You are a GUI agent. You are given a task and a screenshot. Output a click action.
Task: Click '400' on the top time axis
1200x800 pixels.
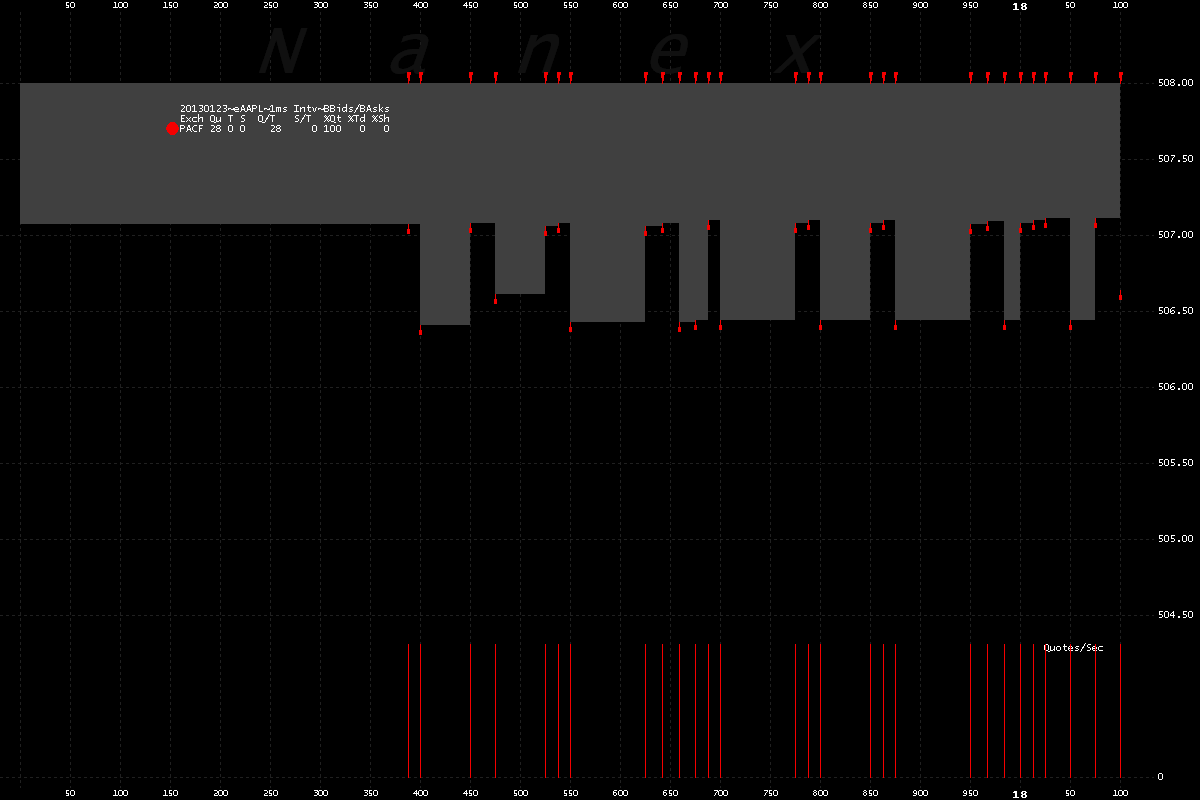click(420, 6)
